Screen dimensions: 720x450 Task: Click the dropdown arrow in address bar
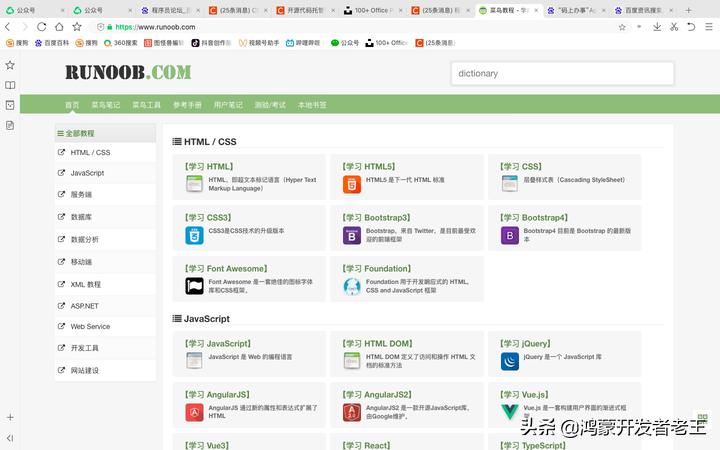click(639, 27)
